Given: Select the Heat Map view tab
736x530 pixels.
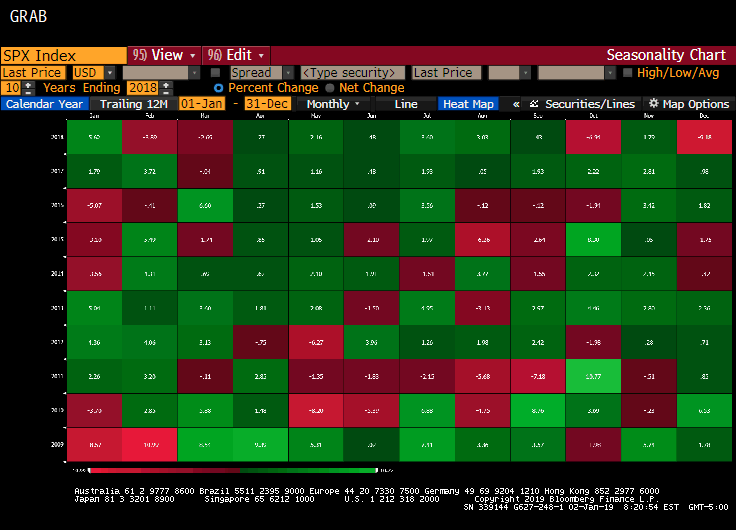Looking at the screenshot, I should (468, 104).
